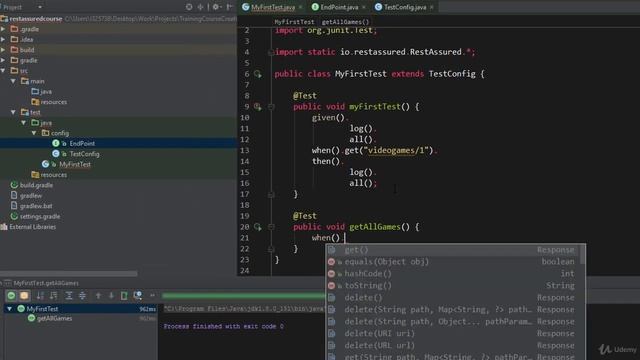Collapse the main folder arrow
Viewport: 640px width, 360px height.
(x=13, y=81)
